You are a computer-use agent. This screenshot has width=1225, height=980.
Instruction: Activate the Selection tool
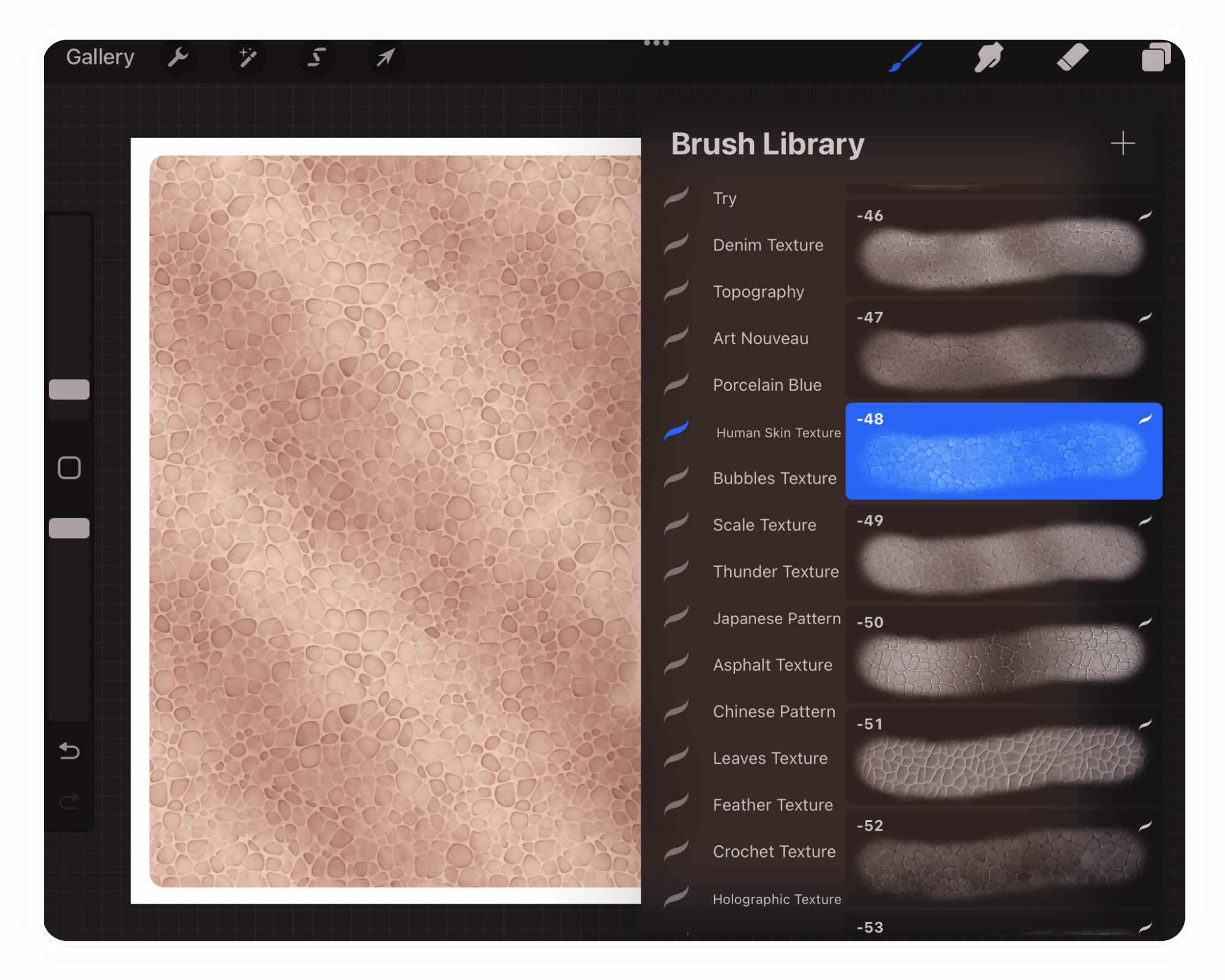tap(317, 57)
